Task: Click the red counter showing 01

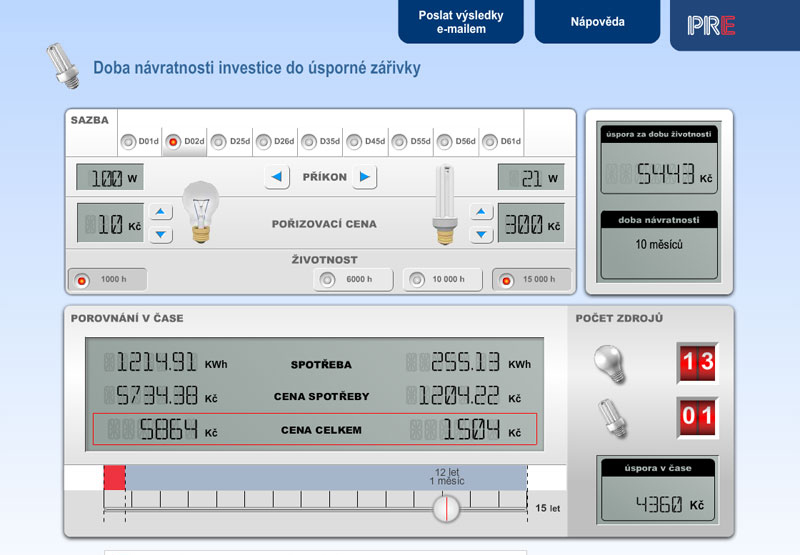Action: coord(697,417)
